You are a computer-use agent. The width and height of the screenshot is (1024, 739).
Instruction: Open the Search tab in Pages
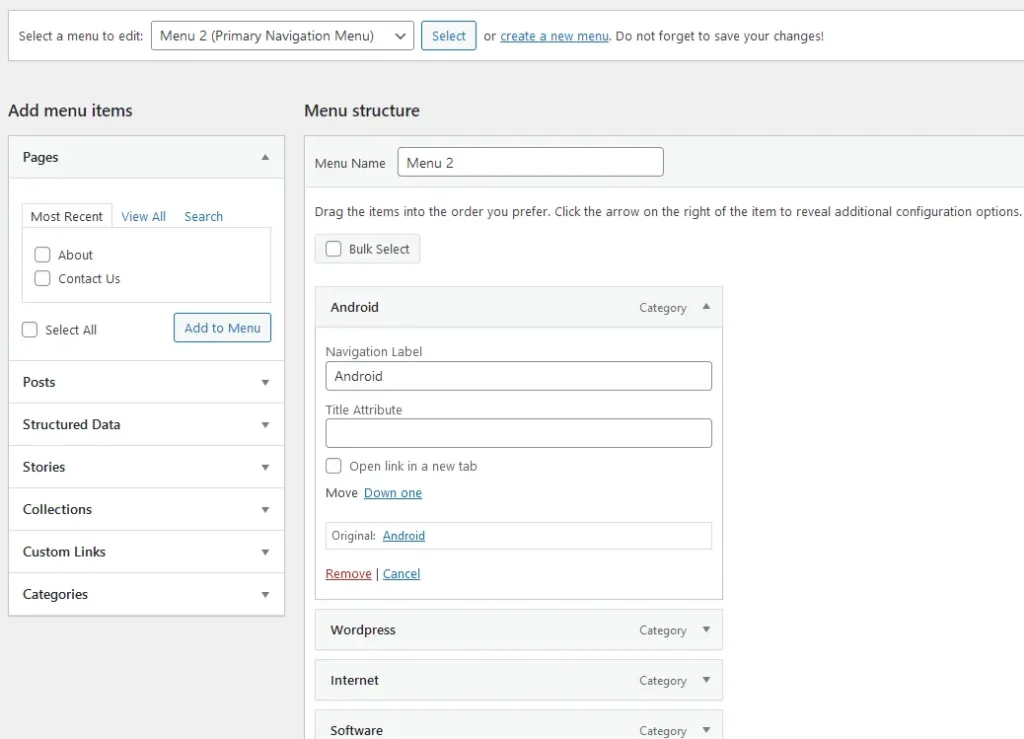(203, 216)
